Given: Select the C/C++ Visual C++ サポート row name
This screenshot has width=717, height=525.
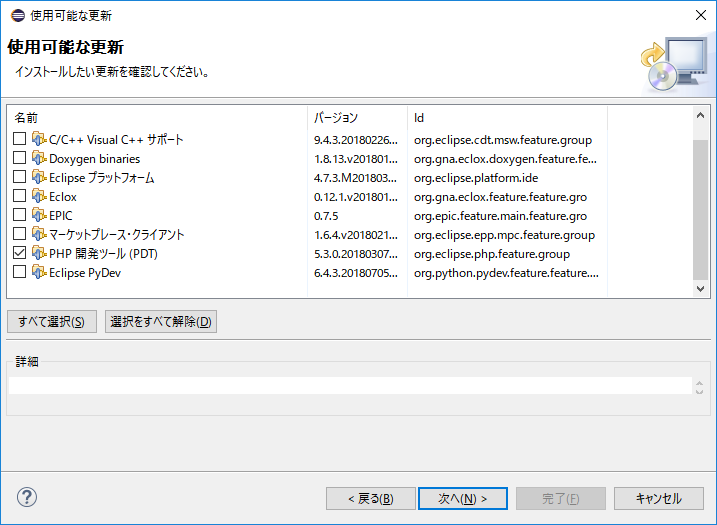Looking at the screenshot, I should pos(116,139).
